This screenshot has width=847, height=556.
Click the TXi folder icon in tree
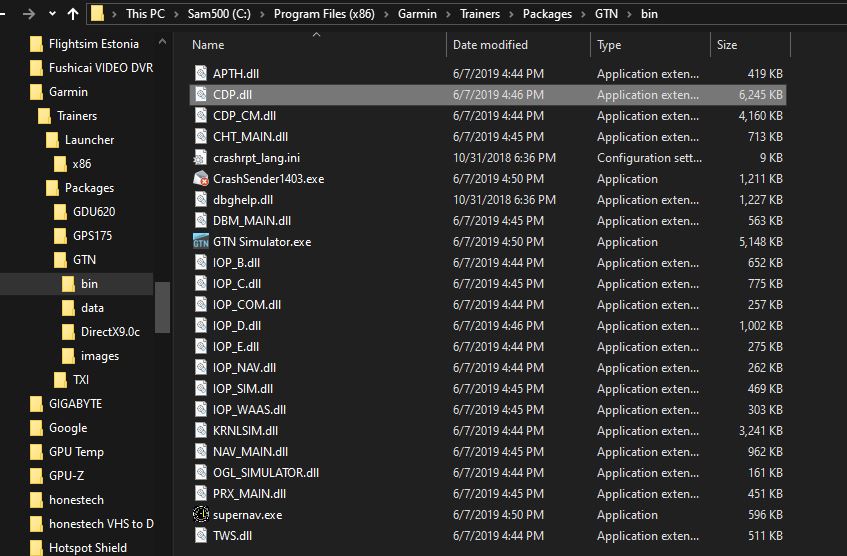[x=60, y=380]
